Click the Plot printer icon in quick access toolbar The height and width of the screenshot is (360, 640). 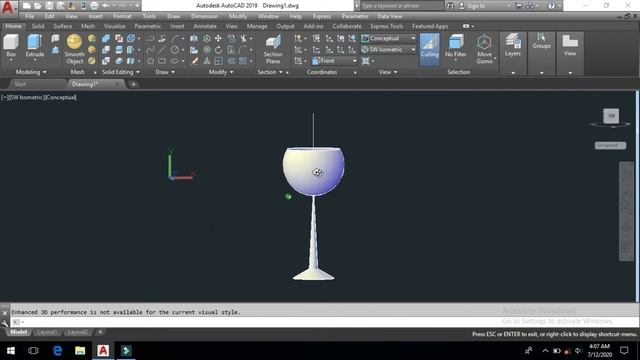pyautogui.click(x=94, y=6)
